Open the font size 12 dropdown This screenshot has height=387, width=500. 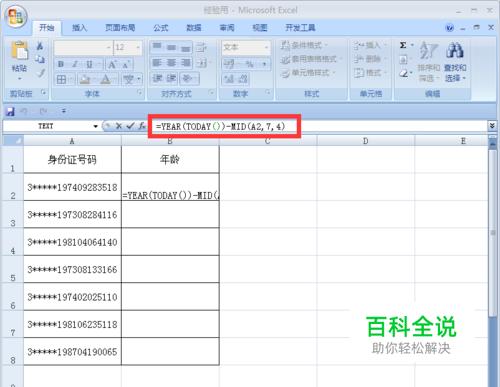(138, 48)
